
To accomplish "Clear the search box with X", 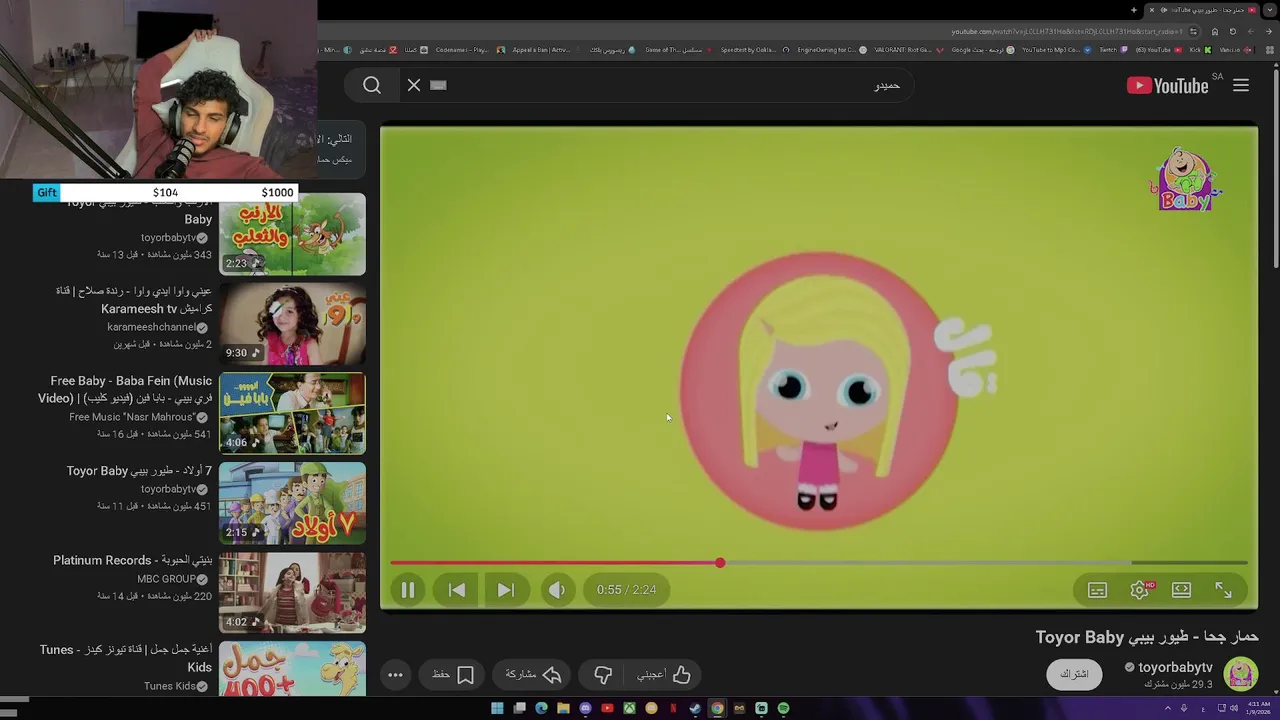I will tap(414, 86).
